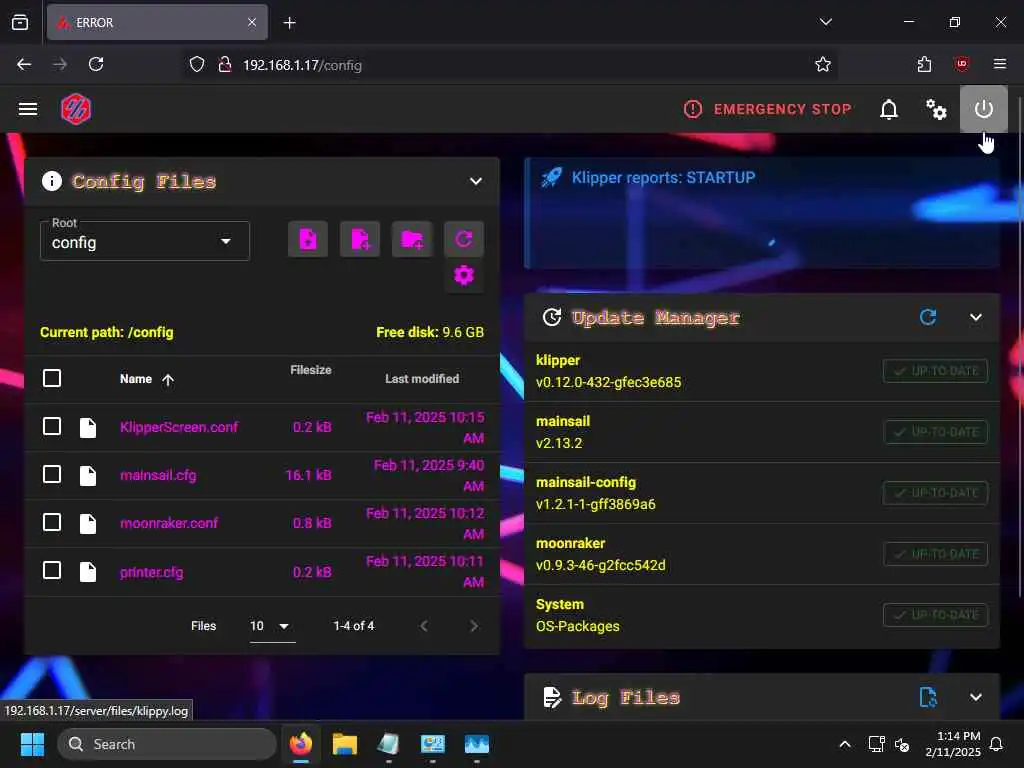
Task: Click the Log Files panel icon
Action: (552, 697)
